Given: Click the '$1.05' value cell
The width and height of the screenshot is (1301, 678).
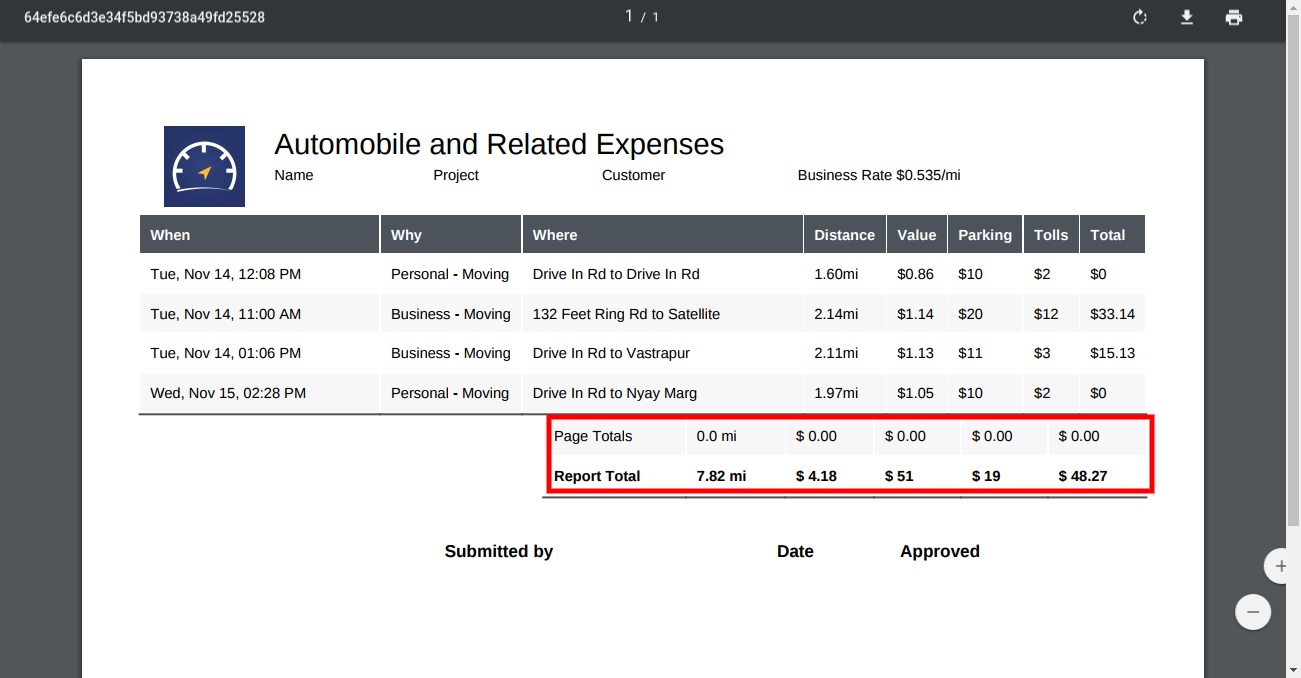Looking at the screenshot, I should [916, 393].
